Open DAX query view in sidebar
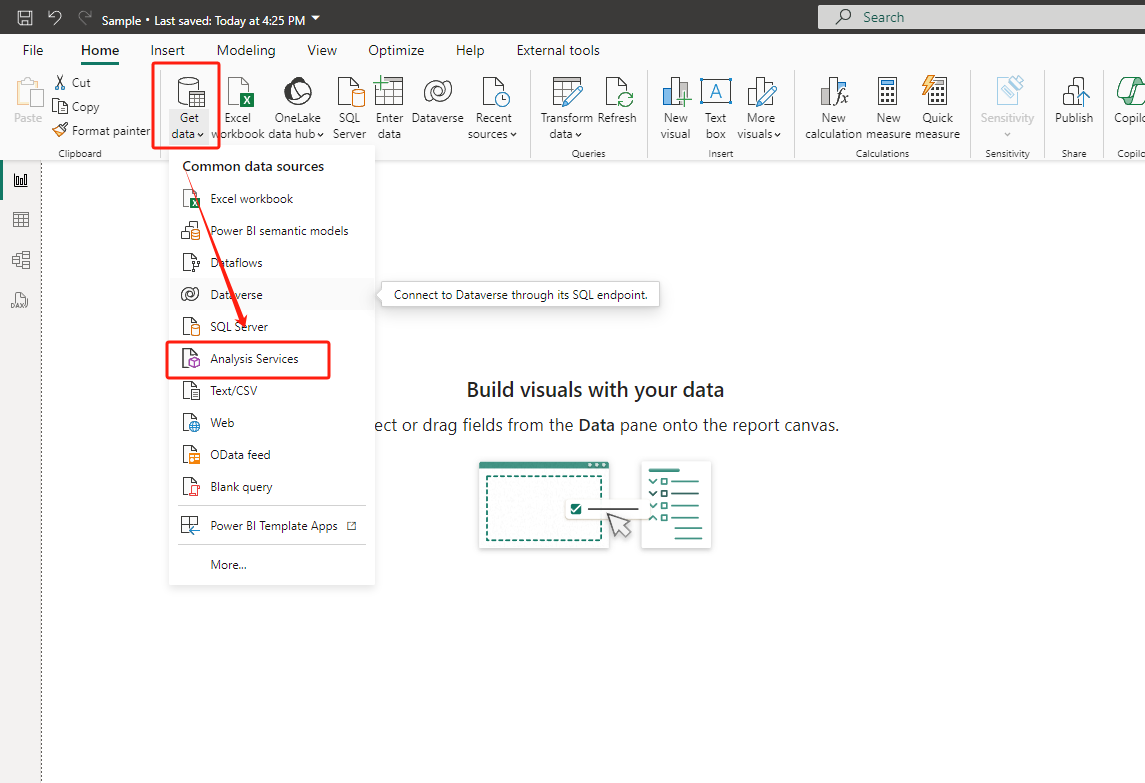 [21, 300]
